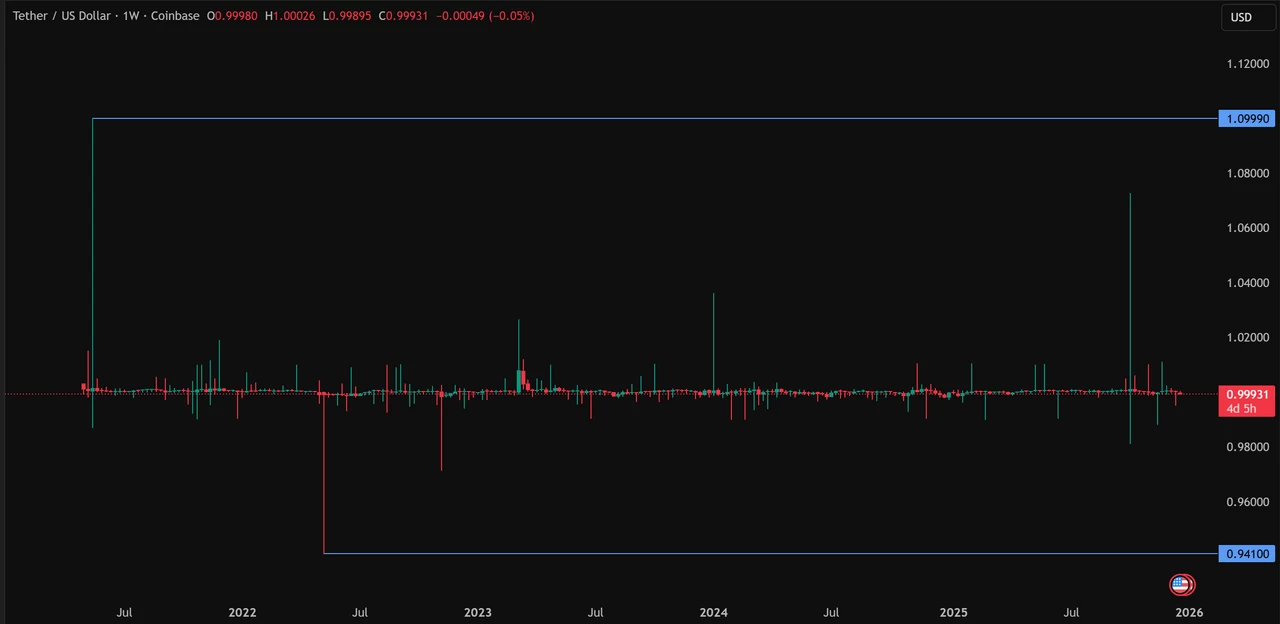Click the US flag economic event icon
Image resolution: width=1280 pixels, height=624 pixels.
(1181, 585)
